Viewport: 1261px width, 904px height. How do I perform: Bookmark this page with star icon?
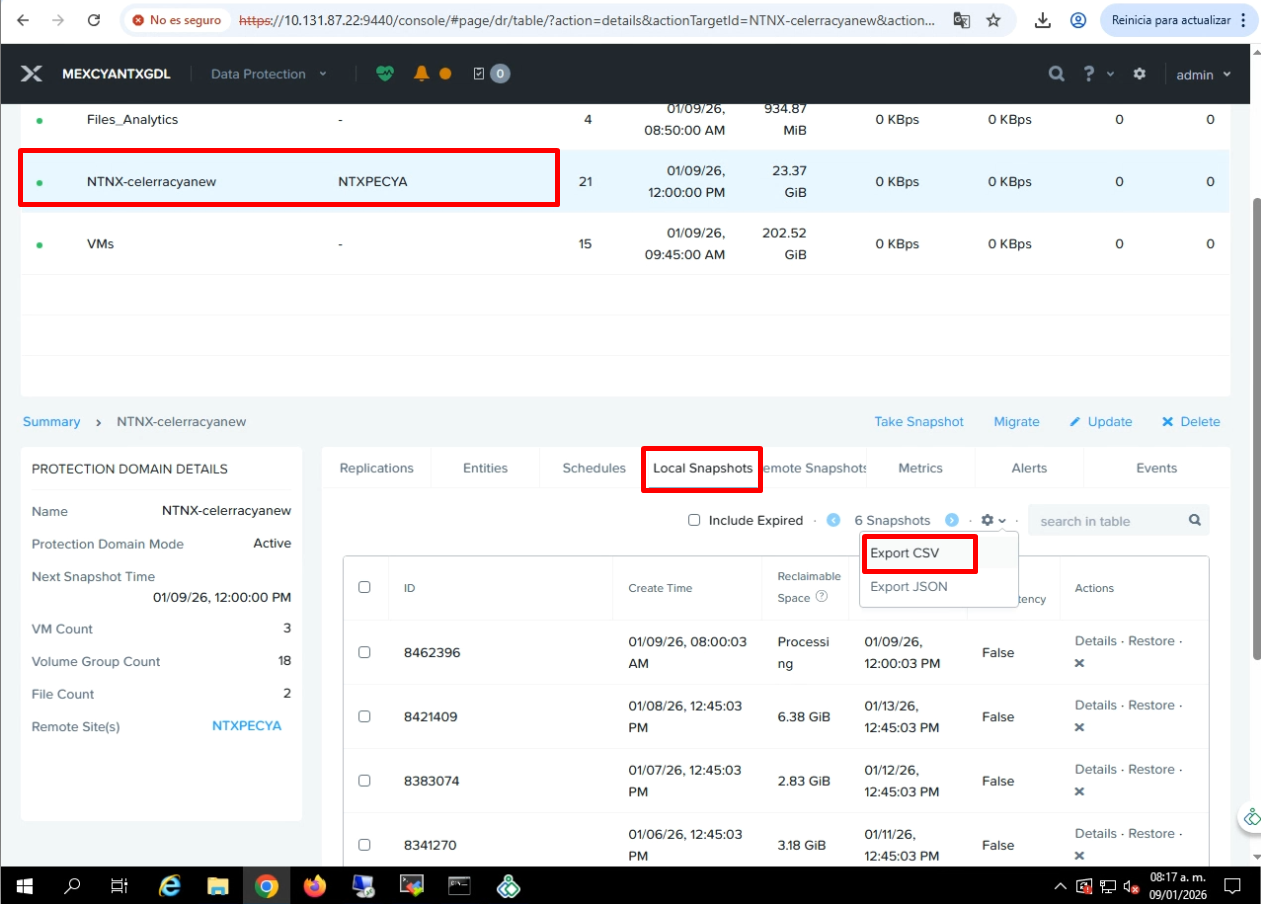(993, 20)
